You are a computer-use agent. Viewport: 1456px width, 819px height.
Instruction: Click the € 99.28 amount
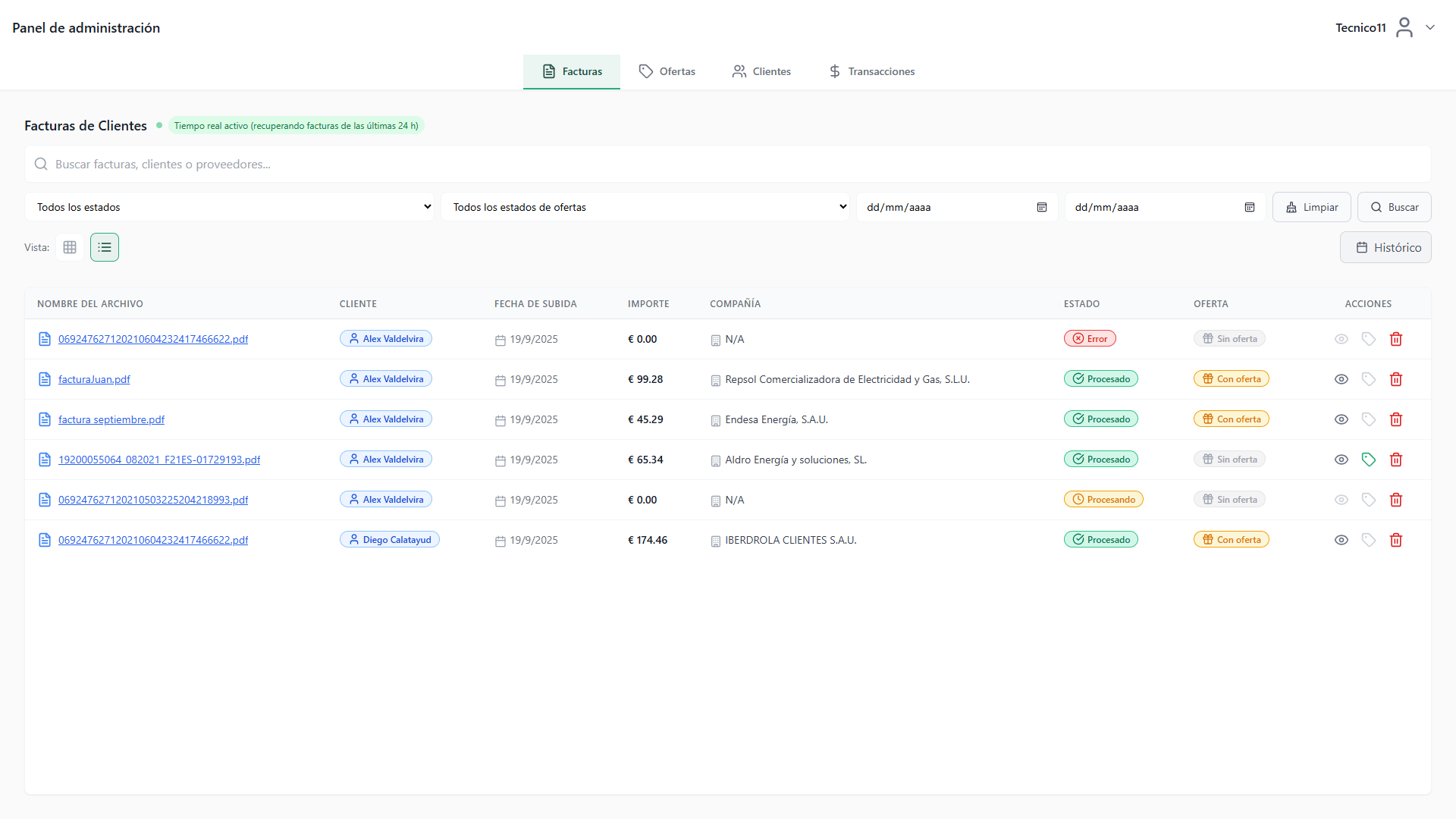pos(645,379)
